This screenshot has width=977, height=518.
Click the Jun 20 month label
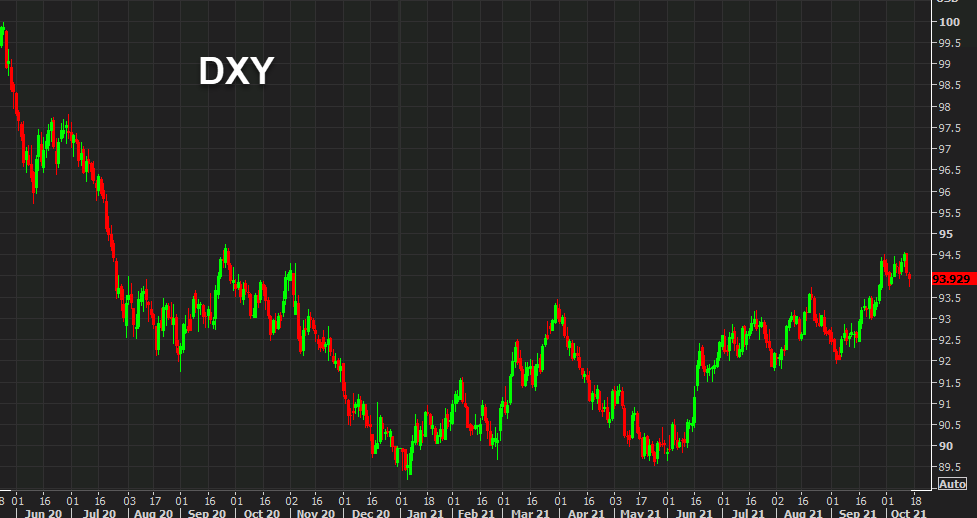[x=43, y=513]
